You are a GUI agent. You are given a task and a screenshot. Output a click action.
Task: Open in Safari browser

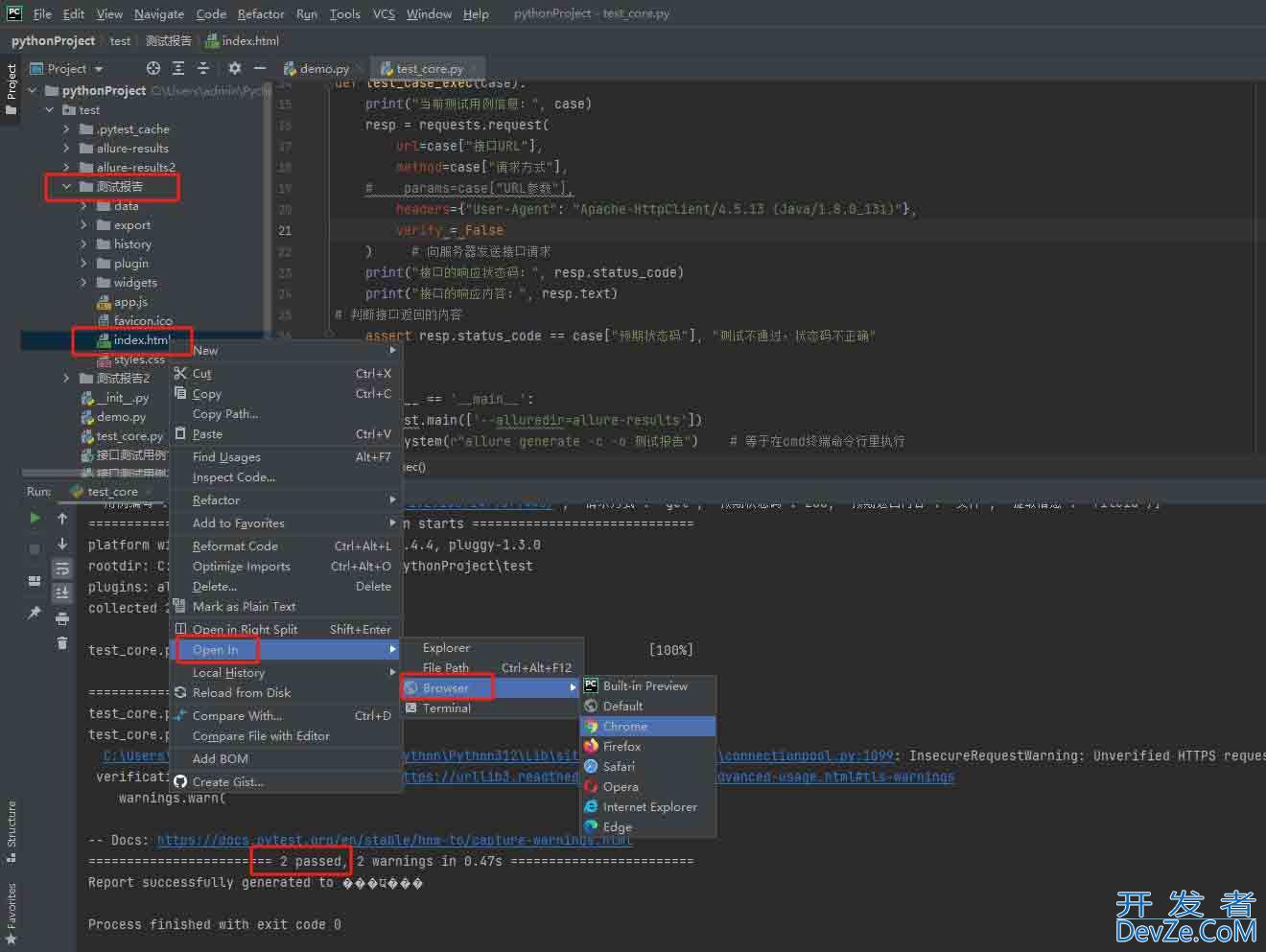[648, 767]
